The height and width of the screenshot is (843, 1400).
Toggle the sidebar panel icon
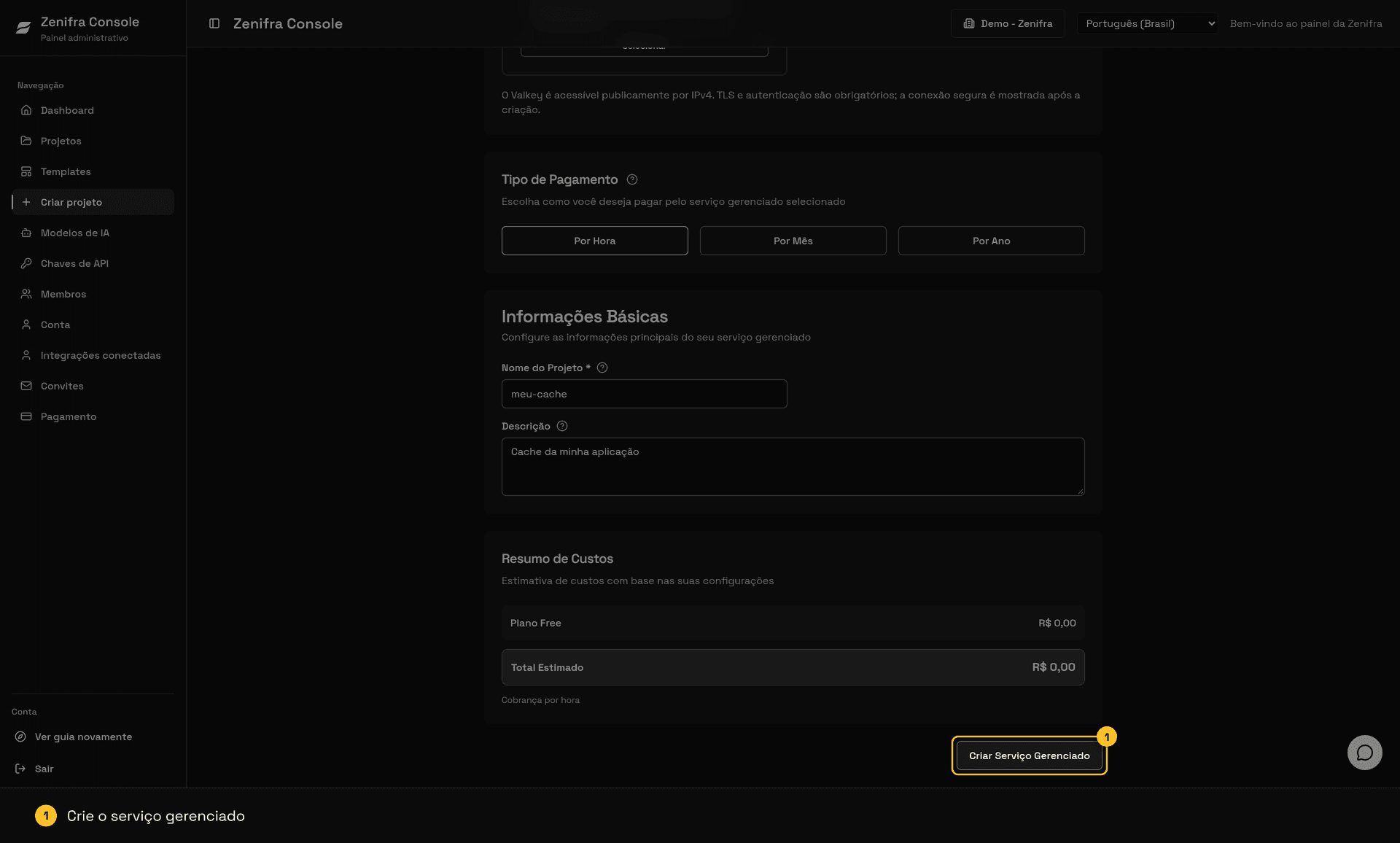[x=214, y=23]
